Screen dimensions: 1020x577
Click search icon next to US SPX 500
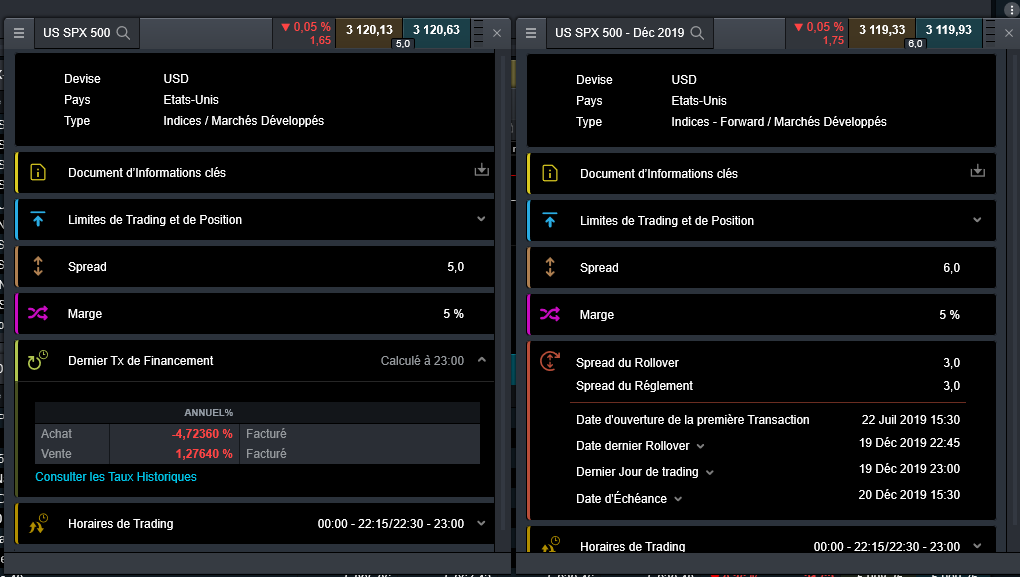(x=123, y=33)
